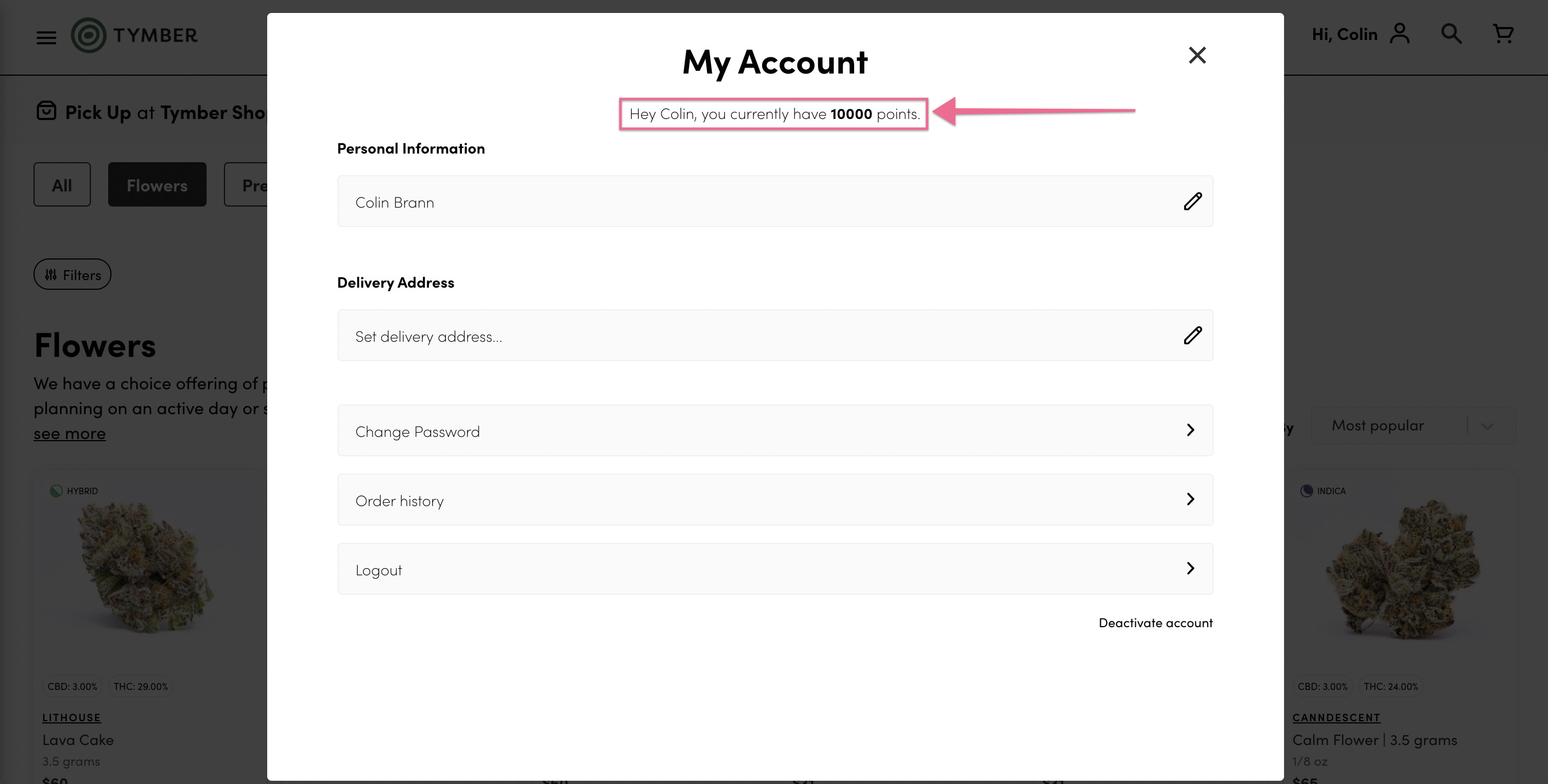The width and height of the screenshot is (1548, 784).
Task: Open Change Password
Action: pos(775,431)
